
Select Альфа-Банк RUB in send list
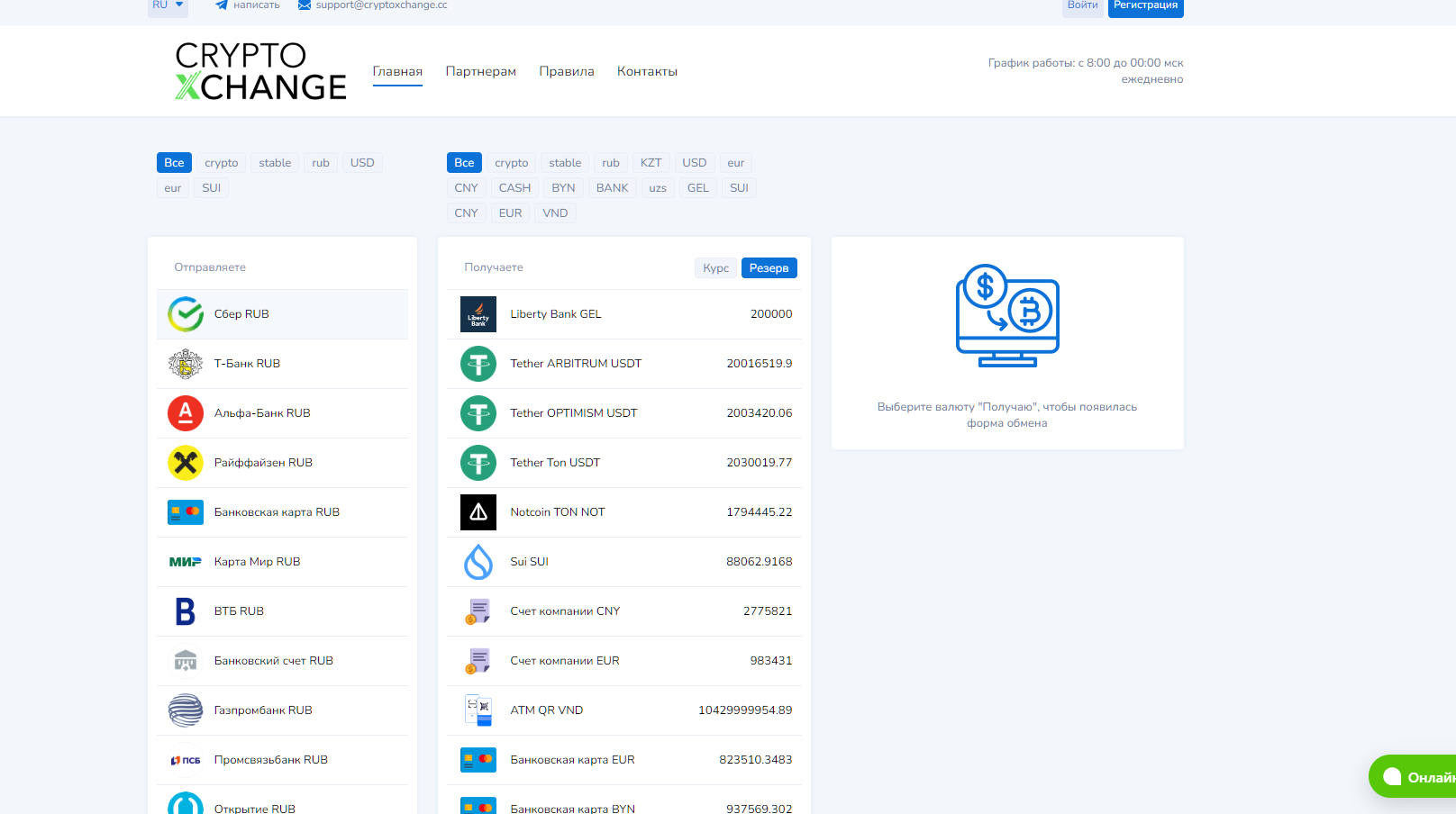pos(282,413)
